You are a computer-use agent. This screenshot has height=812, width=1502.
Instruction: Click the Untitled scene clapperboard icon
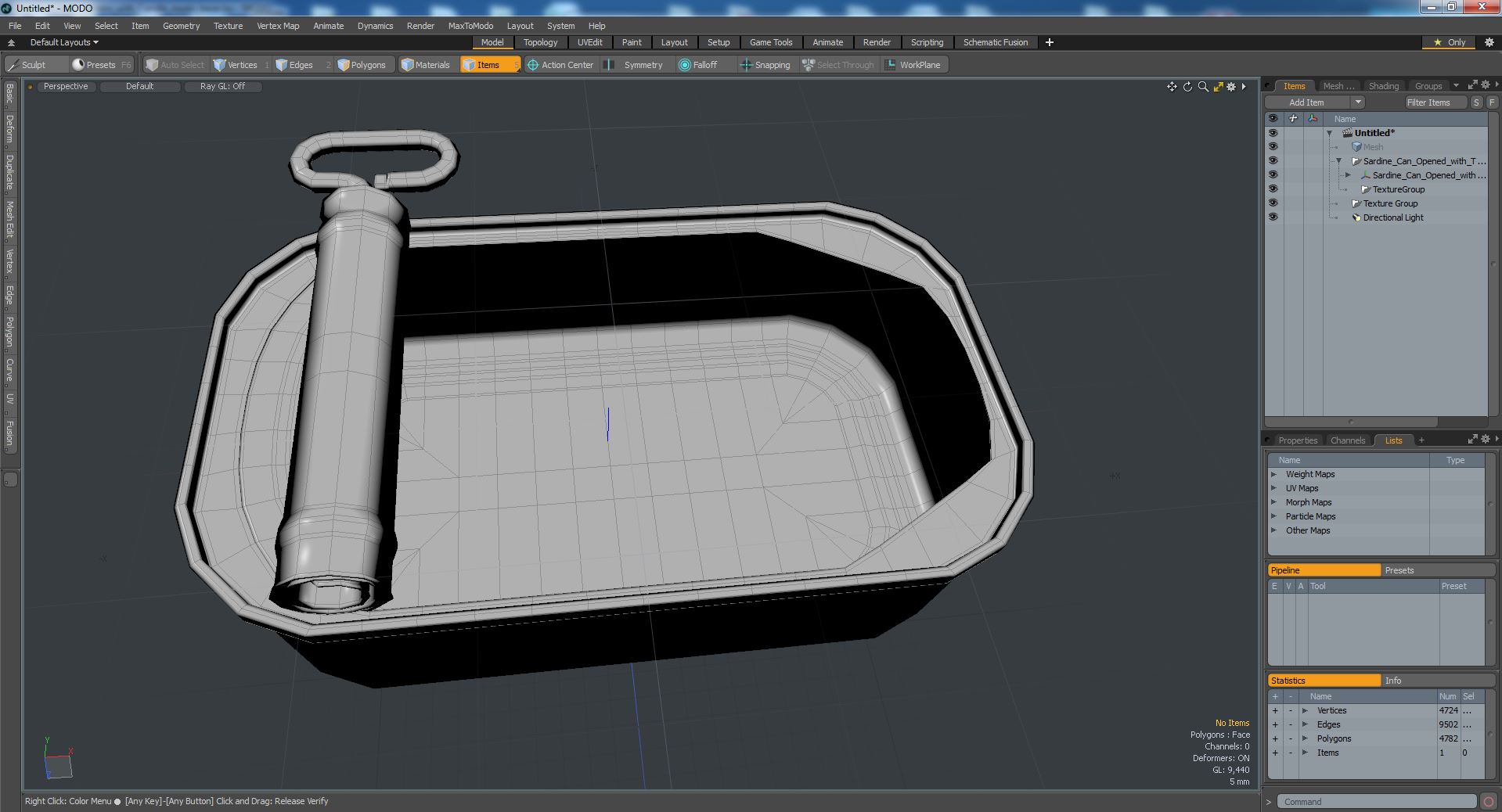pos(1348,133)
